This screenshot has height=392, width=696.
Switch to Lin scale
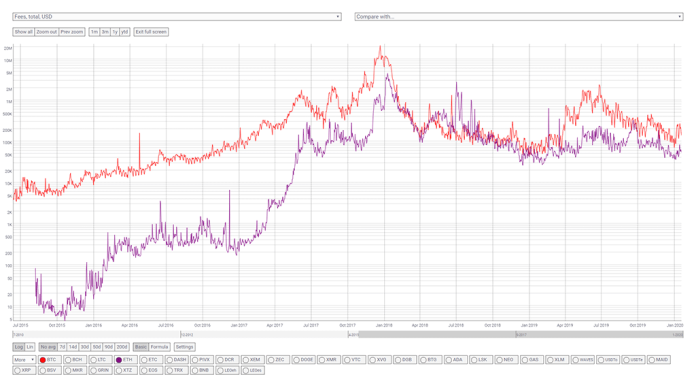pos(30,347)
